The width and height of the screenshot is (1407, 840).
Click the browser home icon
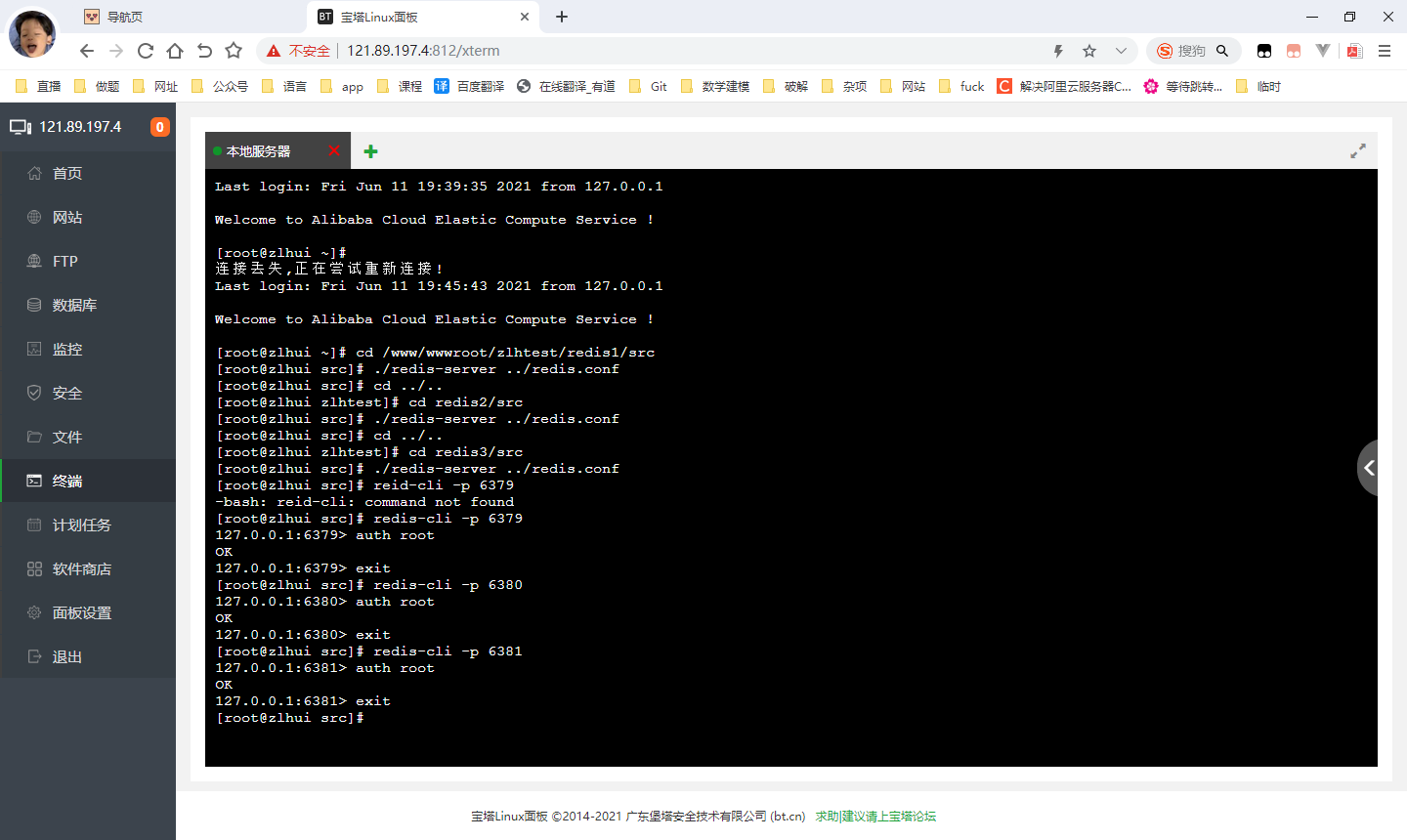pyautogui.click(x=175, y=51)
